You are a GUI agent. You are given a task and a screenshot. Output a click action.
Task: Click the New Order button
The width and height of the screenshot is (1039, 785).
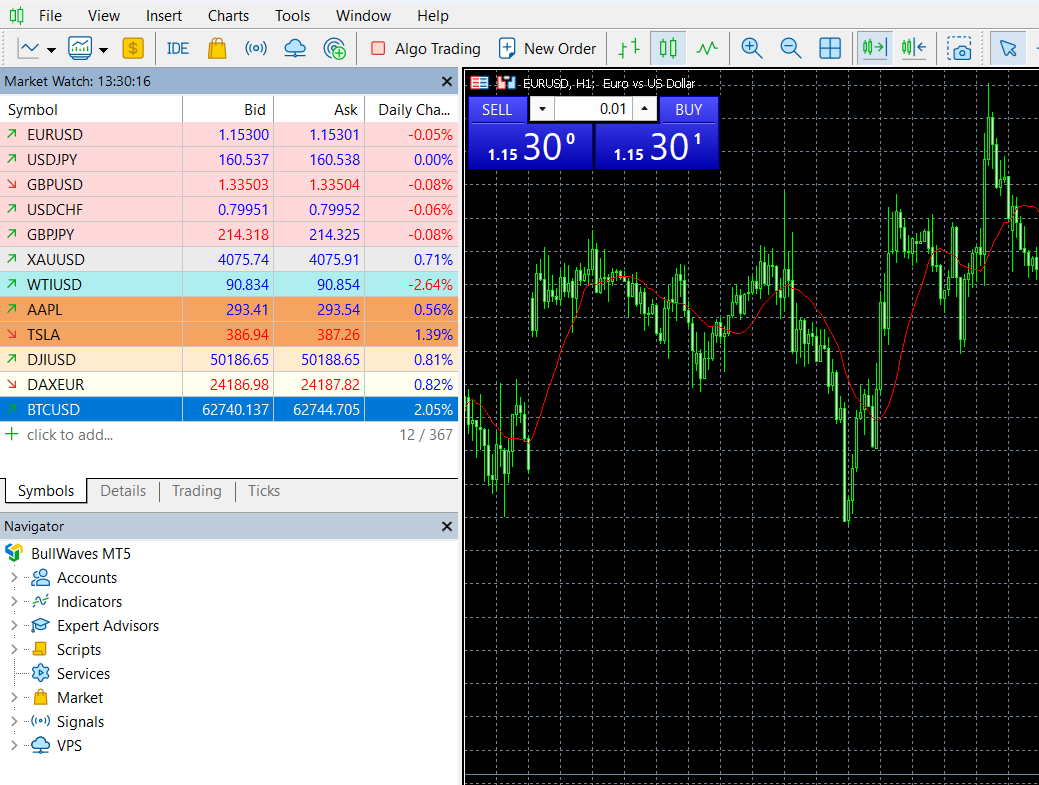[x=547, y=48]
